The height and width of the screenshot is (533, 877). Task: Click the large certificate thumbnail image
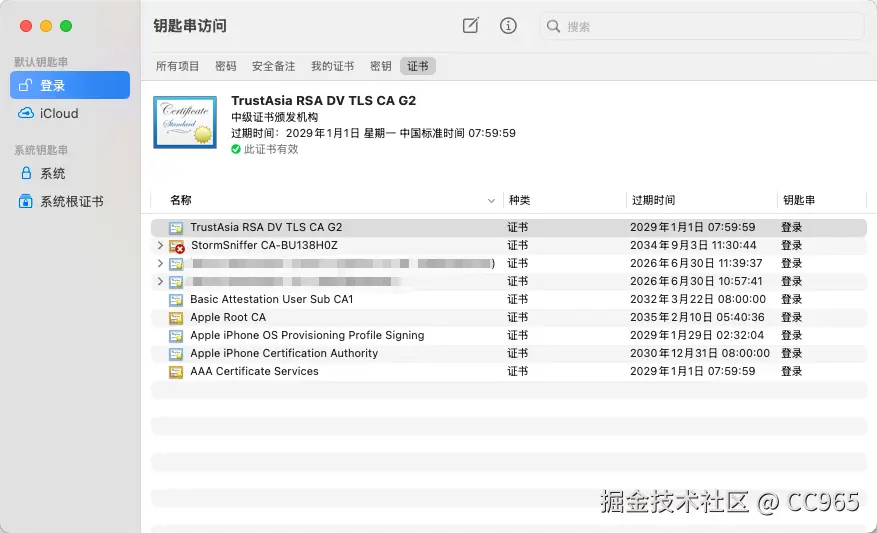tap(185, 122)
